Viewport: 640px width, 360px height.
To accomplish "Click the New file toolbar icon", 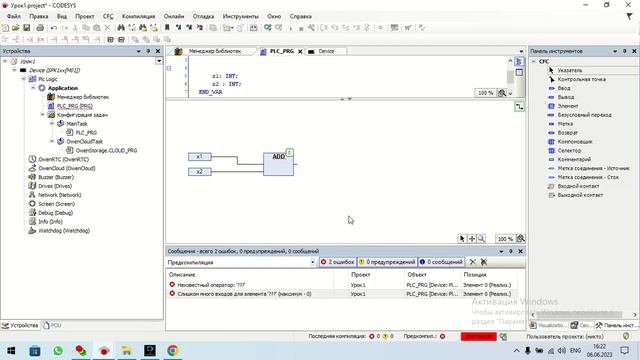I will tap(6, 28).
